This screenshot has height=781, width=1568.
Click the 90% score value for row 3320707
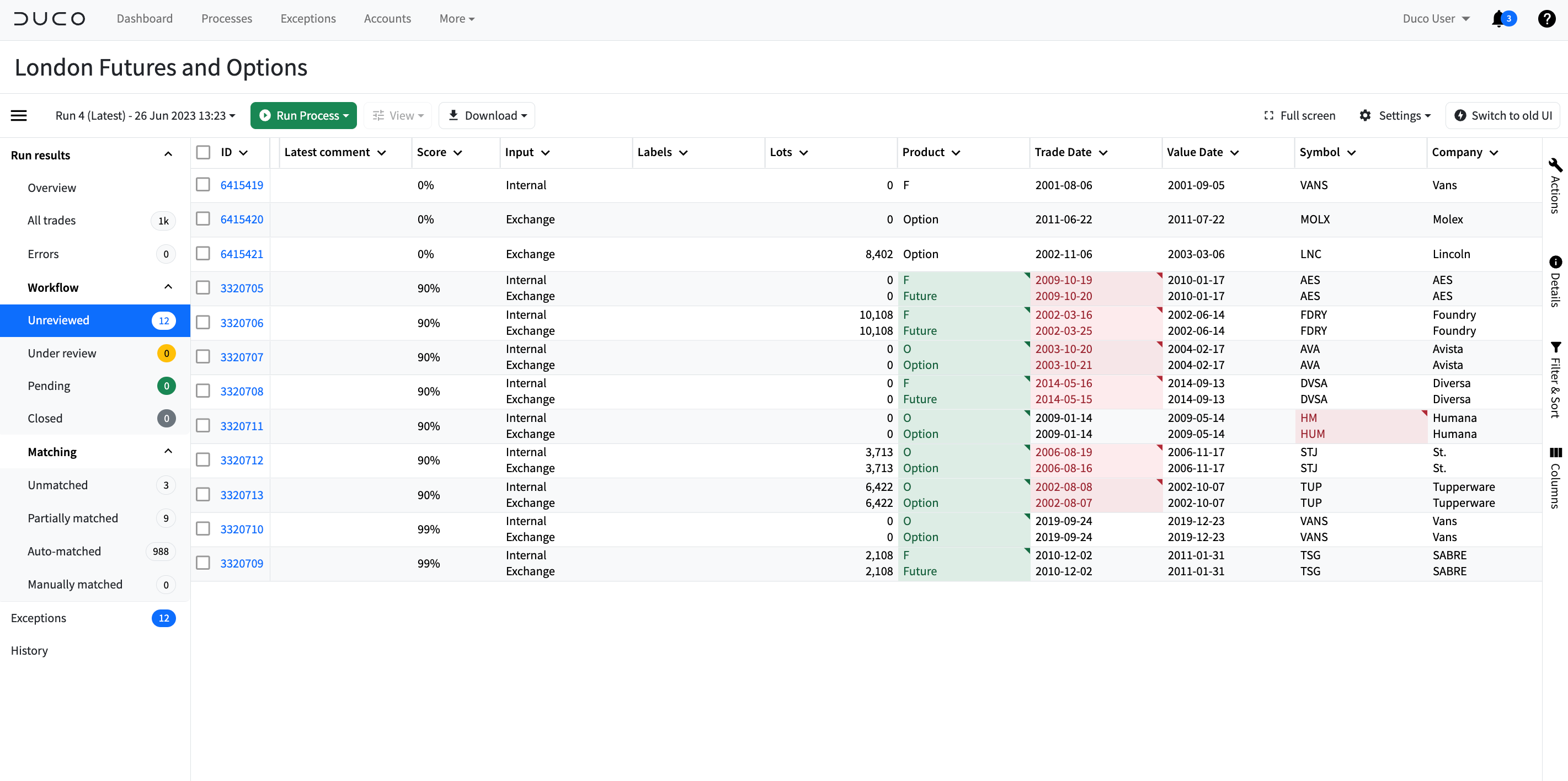[429, 357]
